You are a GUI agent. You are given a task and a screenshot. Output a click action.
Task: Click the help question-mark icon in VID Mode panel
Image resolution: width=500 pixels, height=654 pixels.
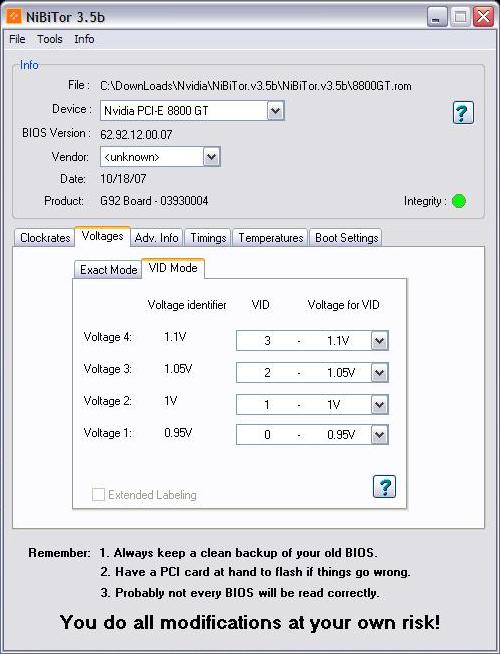[384, 486]
